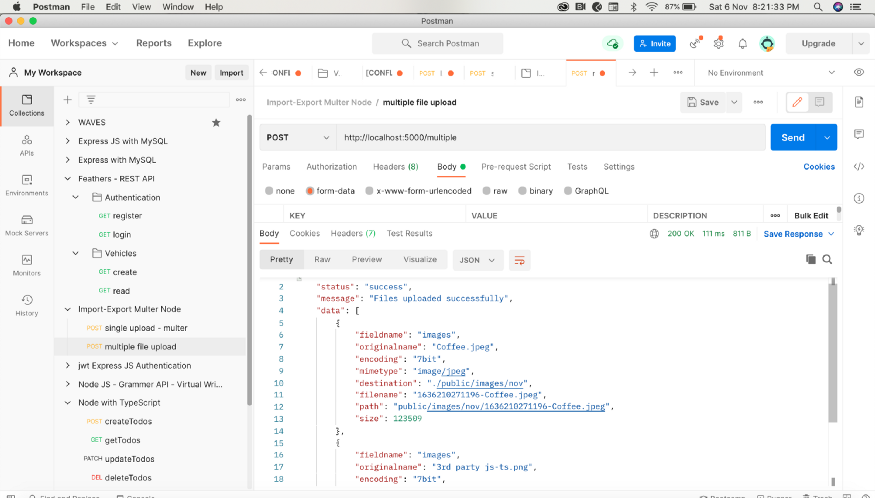Click Bulk Edit in form-data table
The width and height of the screenshot is (875, 498).
[811, 216]
